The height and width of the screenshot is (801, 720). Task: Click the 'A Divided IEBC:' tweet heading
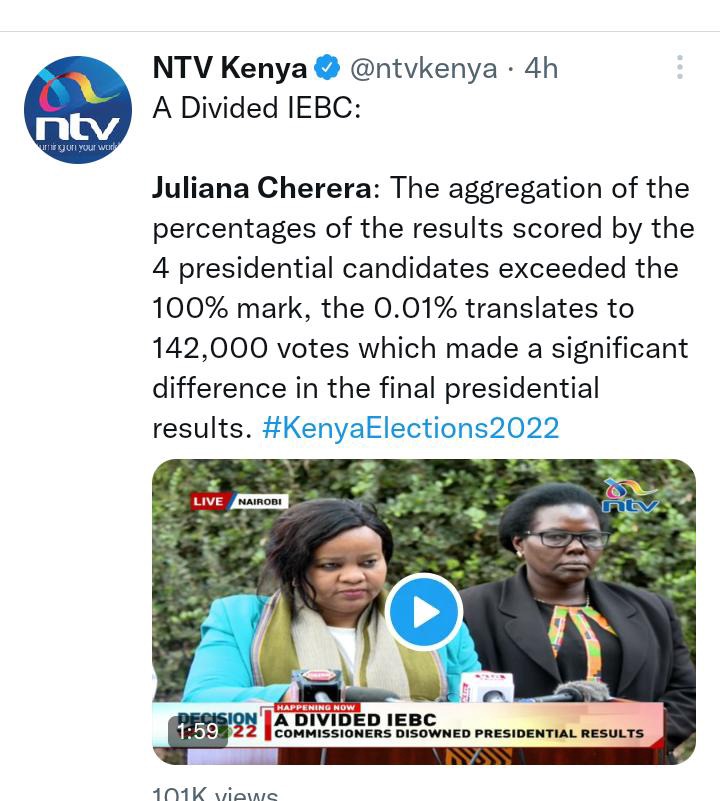(x=257, y=108)
